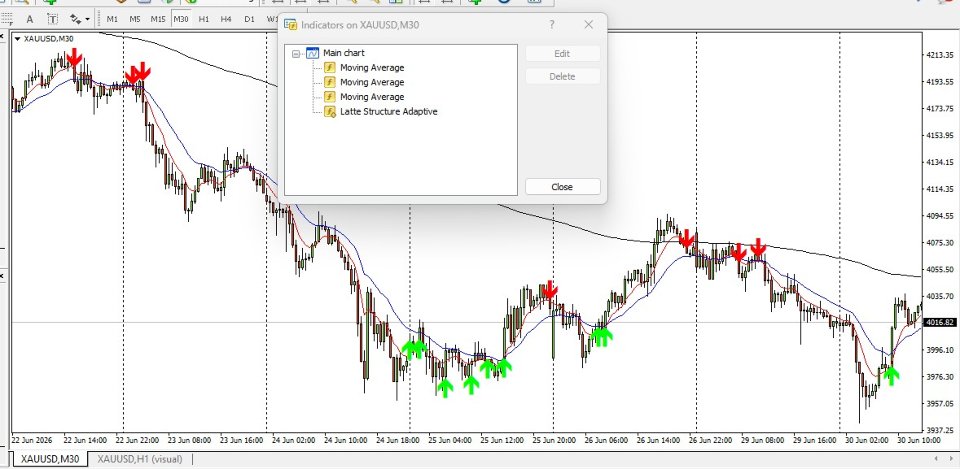960x469 pixels.
Task: Click the 4055.50 price scale value
Action: [940, 269]
